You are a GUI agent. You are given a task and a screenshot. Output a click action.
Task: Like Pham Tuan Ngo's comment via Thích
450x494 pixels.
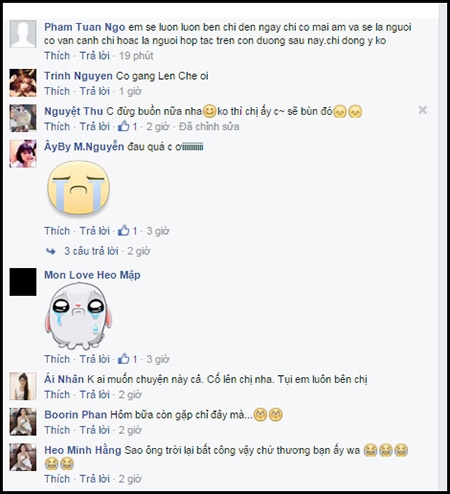tap(57, 56)
